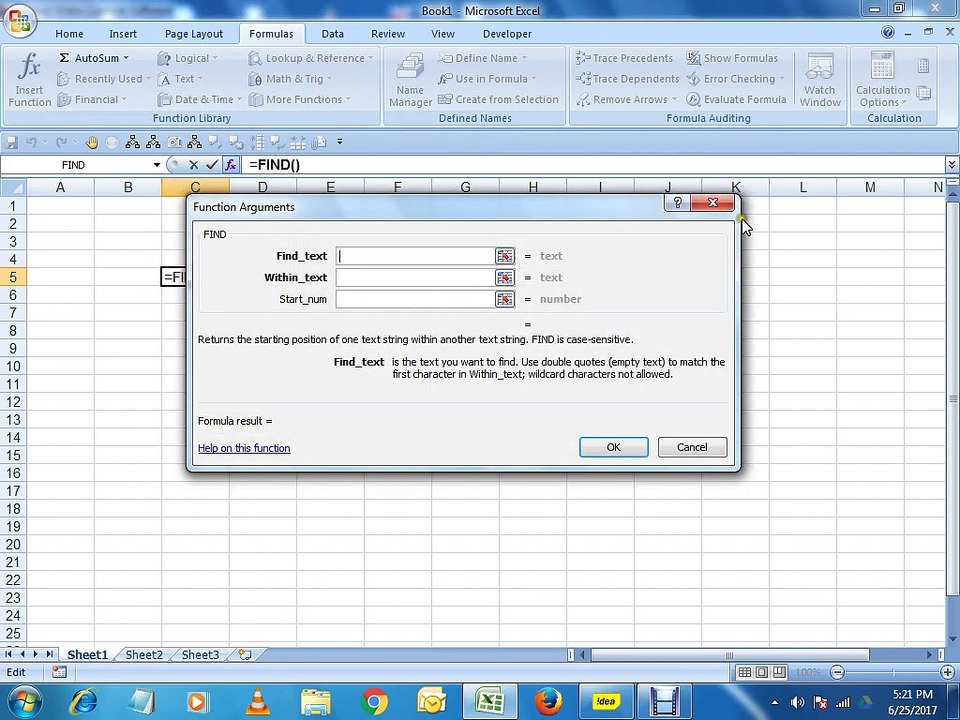The image size is (960, 720).
Task: Open the Review tab
Action: tap(388, 34)
